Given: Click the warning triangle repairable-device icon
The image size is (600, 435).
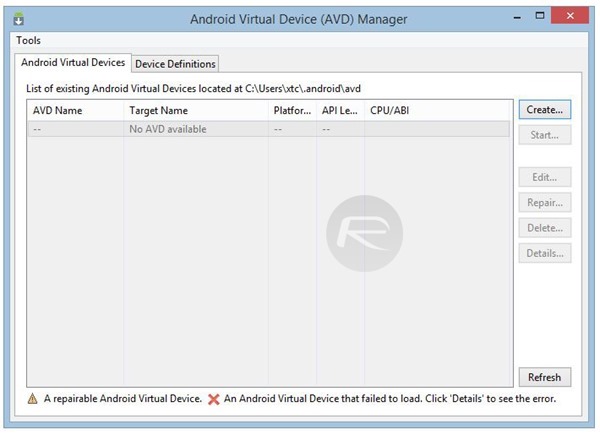Looking at the screenshot, I should (33, 399).
